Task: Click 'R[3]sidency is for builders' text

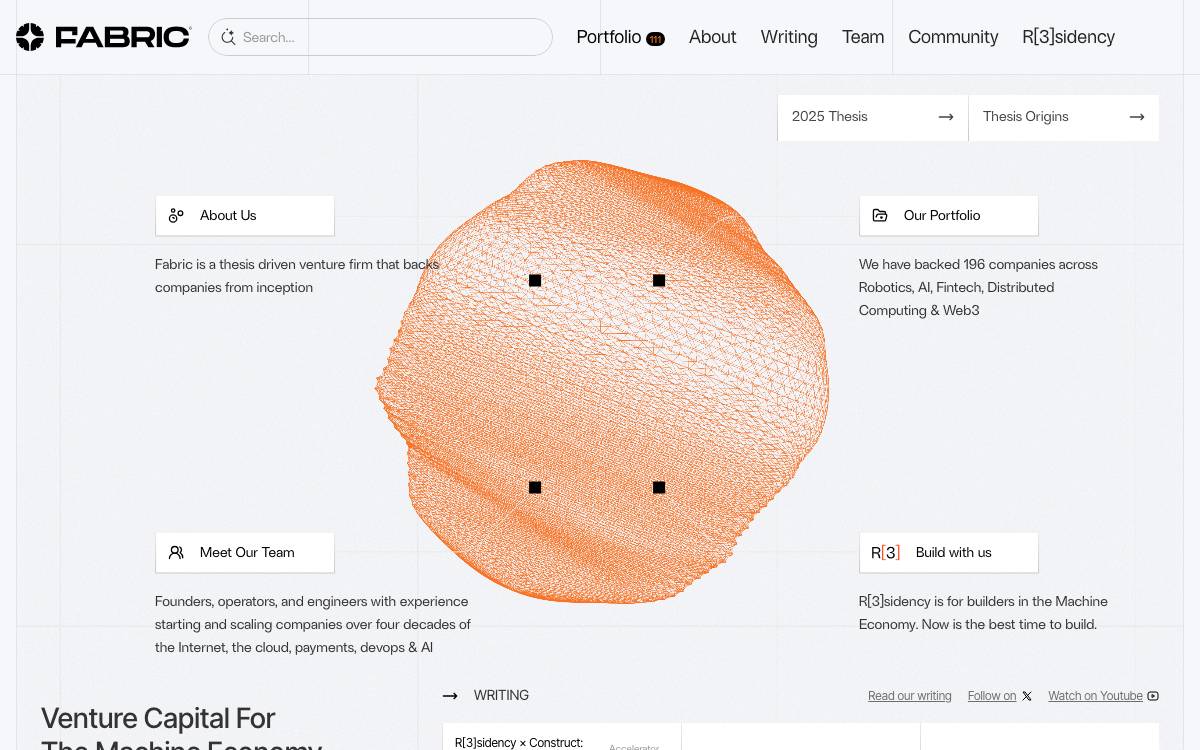Action: click(983, 613)
